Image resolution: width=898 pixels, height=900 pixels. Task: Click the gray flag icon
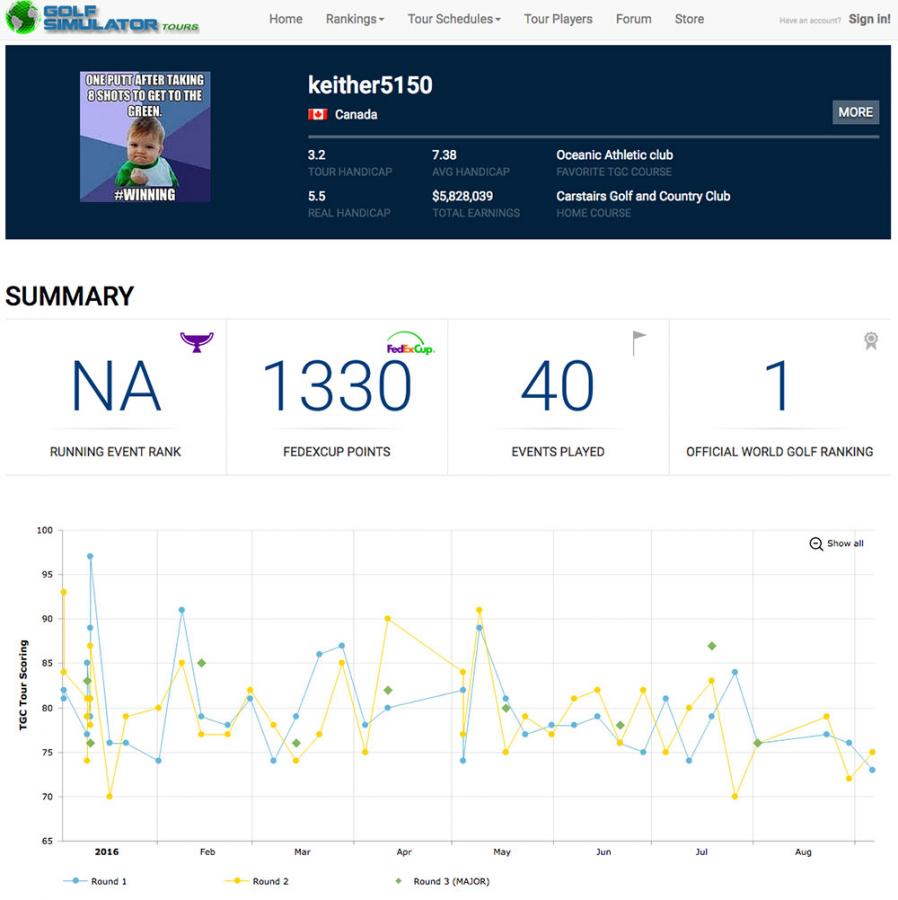click(x=639, y=343)
